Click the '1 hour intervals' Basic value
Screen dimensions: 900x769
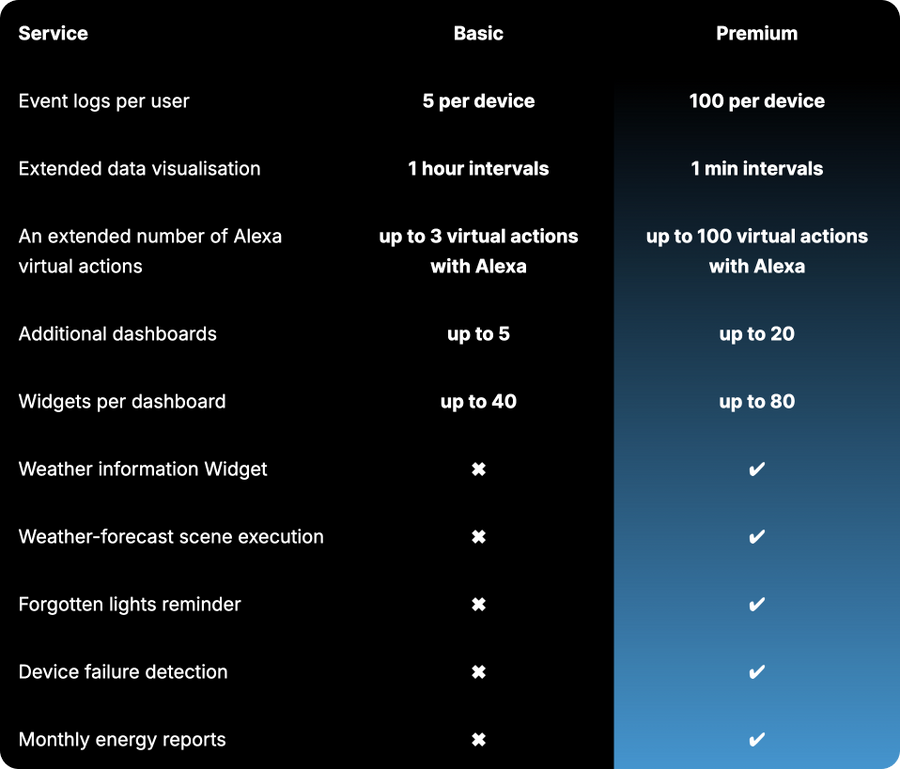pyautogui.click(x=479, y=169)
